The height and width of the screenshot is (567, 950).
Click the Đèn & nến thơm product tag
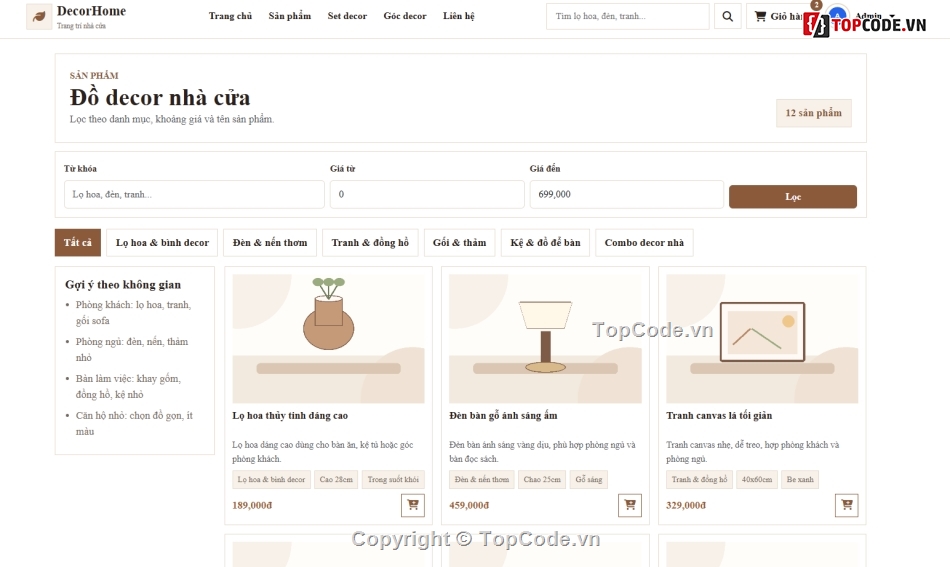pos(482,479)
